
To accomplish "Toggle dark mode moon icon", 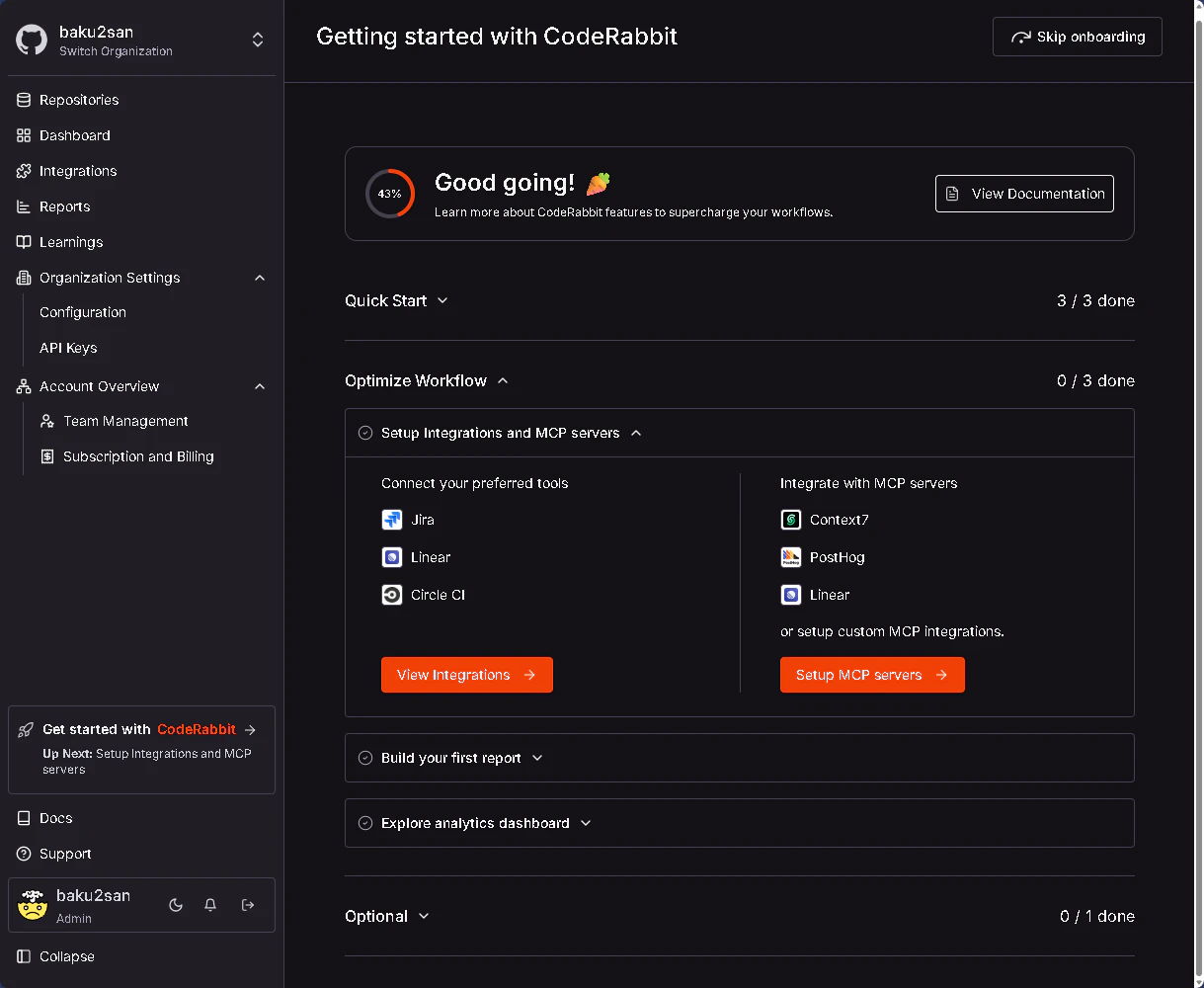I will click(x=176, y=905).
